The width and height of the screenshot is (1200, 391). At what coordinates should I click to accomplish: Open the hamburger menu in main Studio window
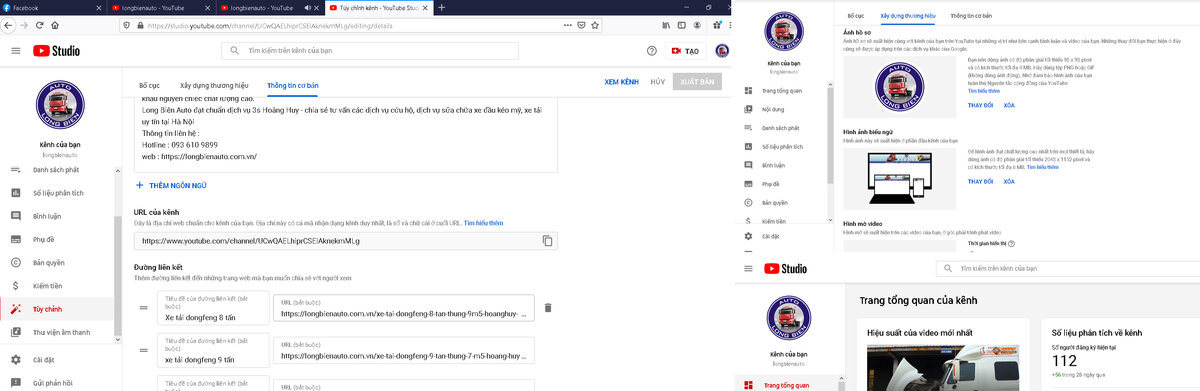coord(15,50)
